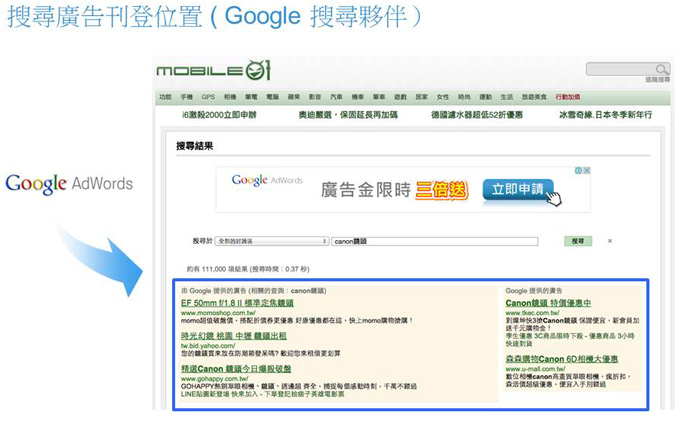Click the 冰雪奇緣.日本冬季新年行 promo link

605,114
